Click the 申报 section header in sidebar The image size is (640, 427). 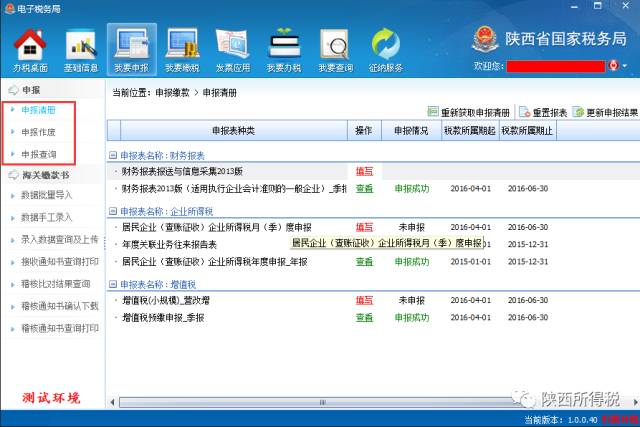tap(31, 90)
